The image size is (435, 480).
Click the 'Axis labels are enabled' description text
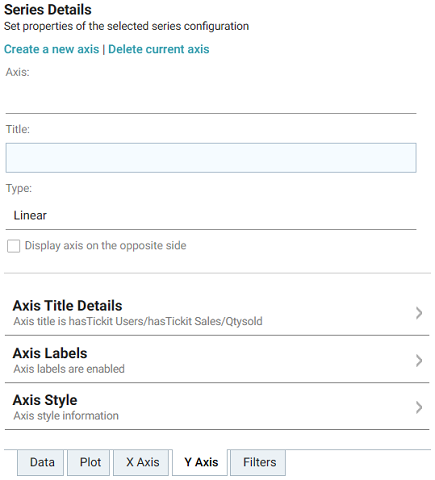[69, 369]
